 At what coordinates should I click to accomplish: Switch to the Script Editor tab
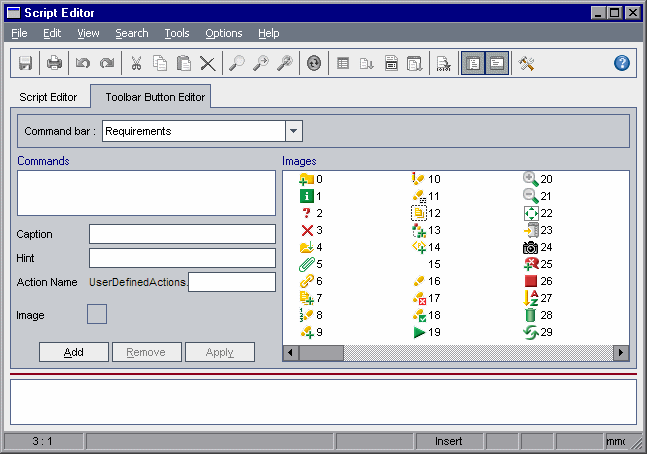coord(50,97)
